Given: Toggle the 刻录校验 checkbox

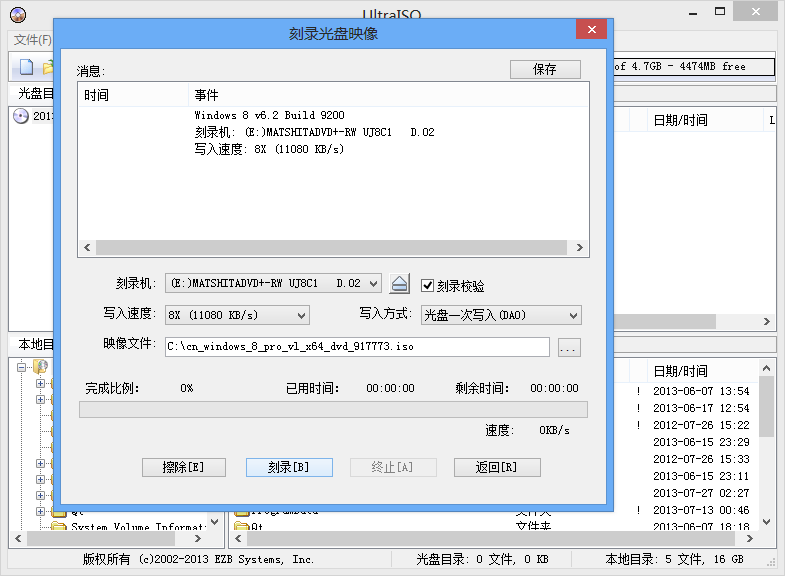Looking at the screenshot, I should point(427,285).
